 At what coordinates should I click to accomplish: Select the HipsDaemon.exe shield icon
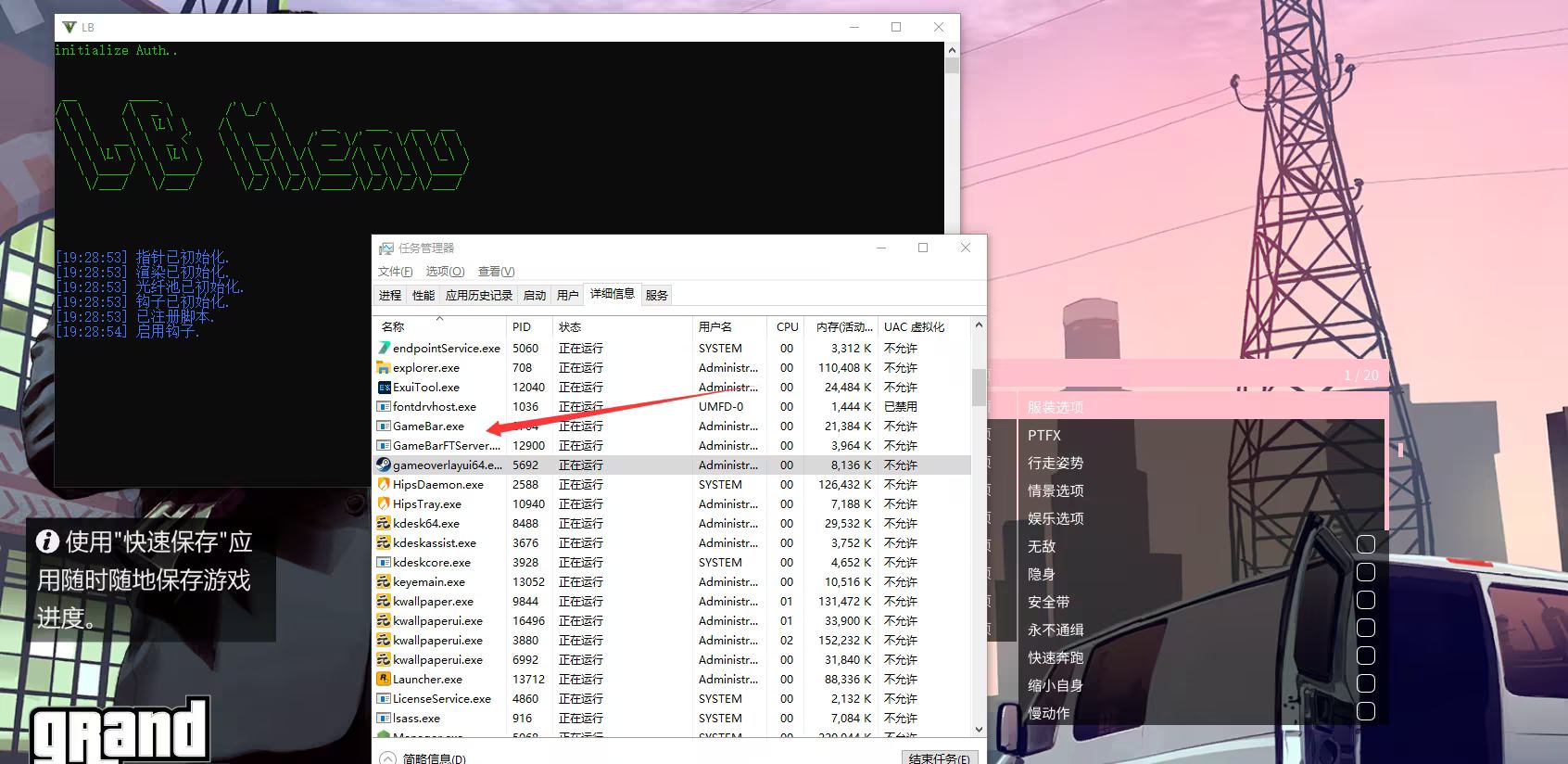click(x=384, y=484)
